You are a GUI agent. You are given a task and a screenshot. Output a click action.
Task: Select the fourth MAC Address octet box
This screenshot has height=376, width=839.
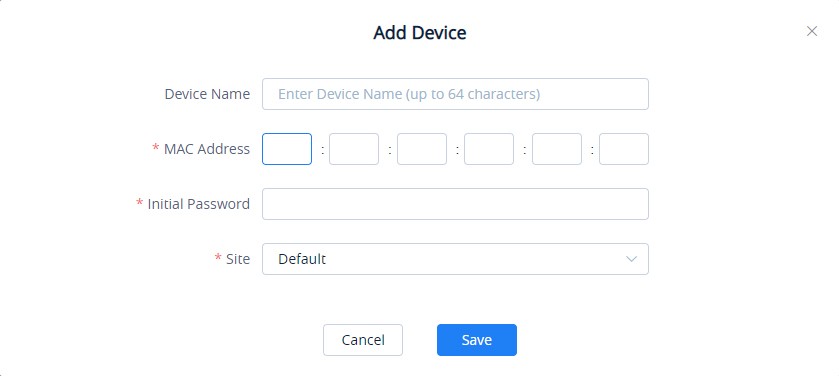pos(489,149)
